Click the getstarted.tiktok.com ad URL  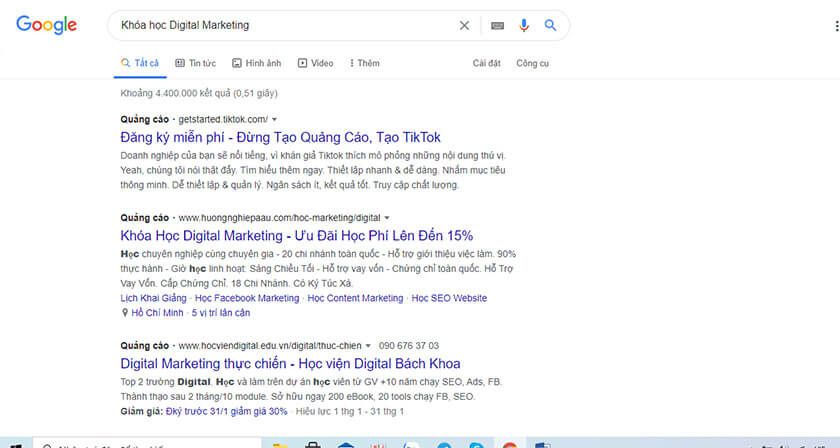pyautogui.click(x=223, y=119)
